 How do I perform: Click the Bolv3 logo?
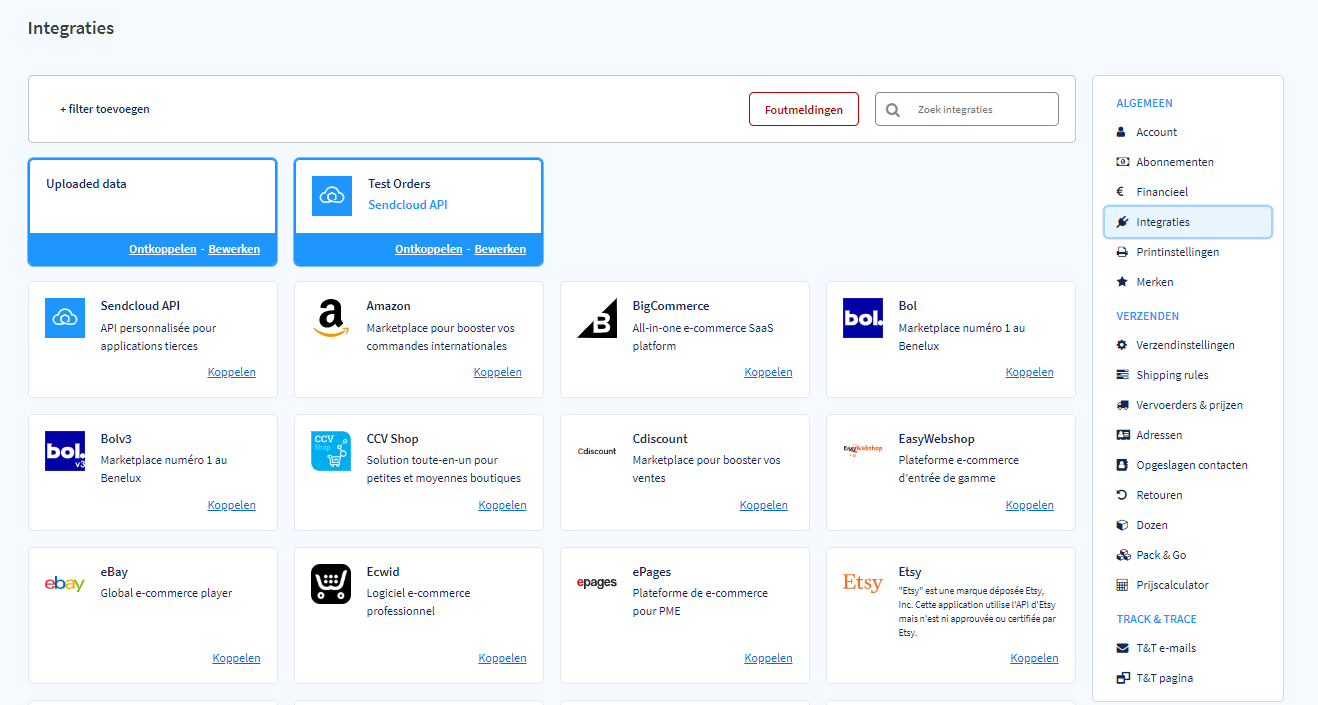pos(65,451)
